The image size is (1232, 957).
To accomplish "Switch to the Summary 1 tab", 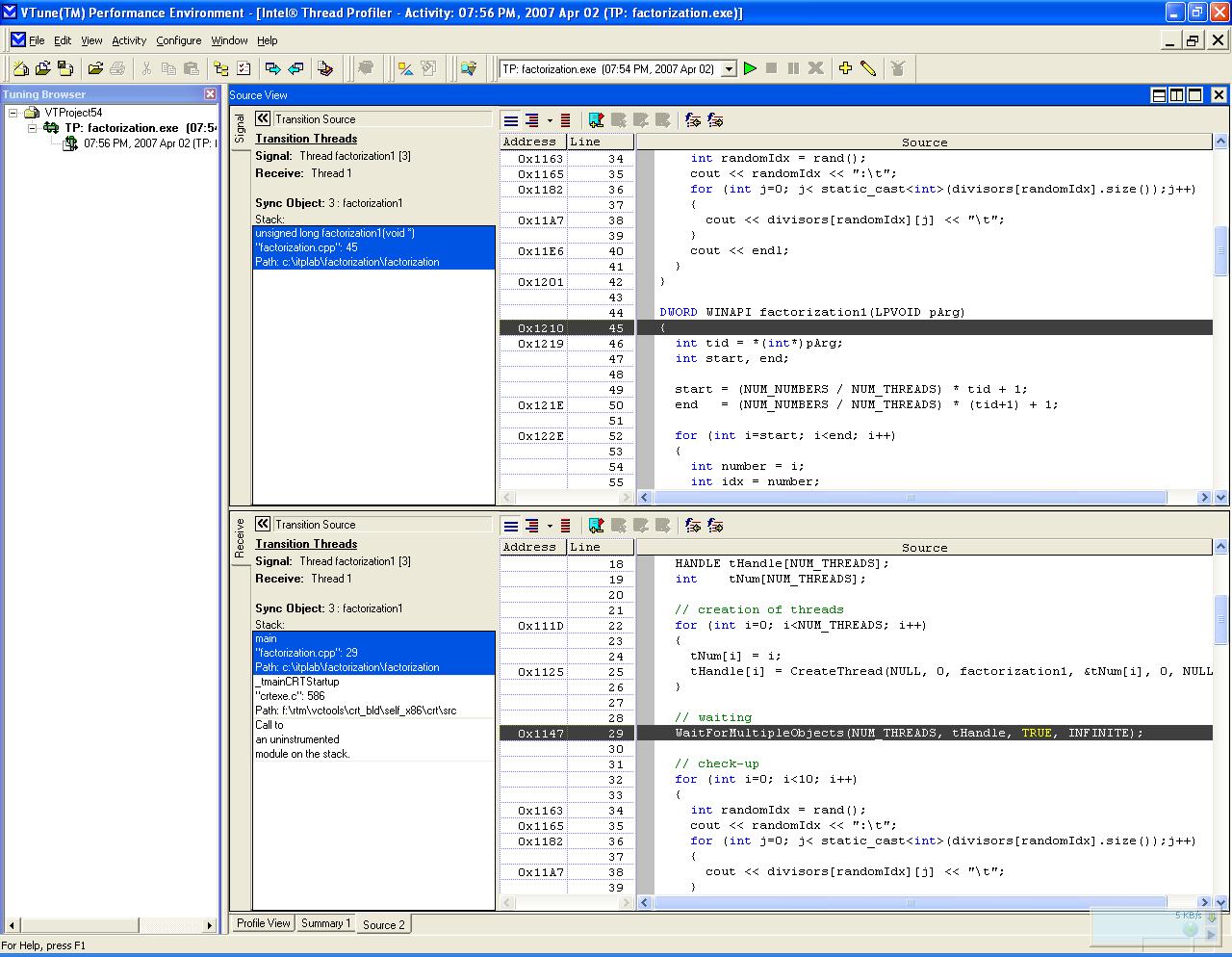I will (x=325, y=923).
